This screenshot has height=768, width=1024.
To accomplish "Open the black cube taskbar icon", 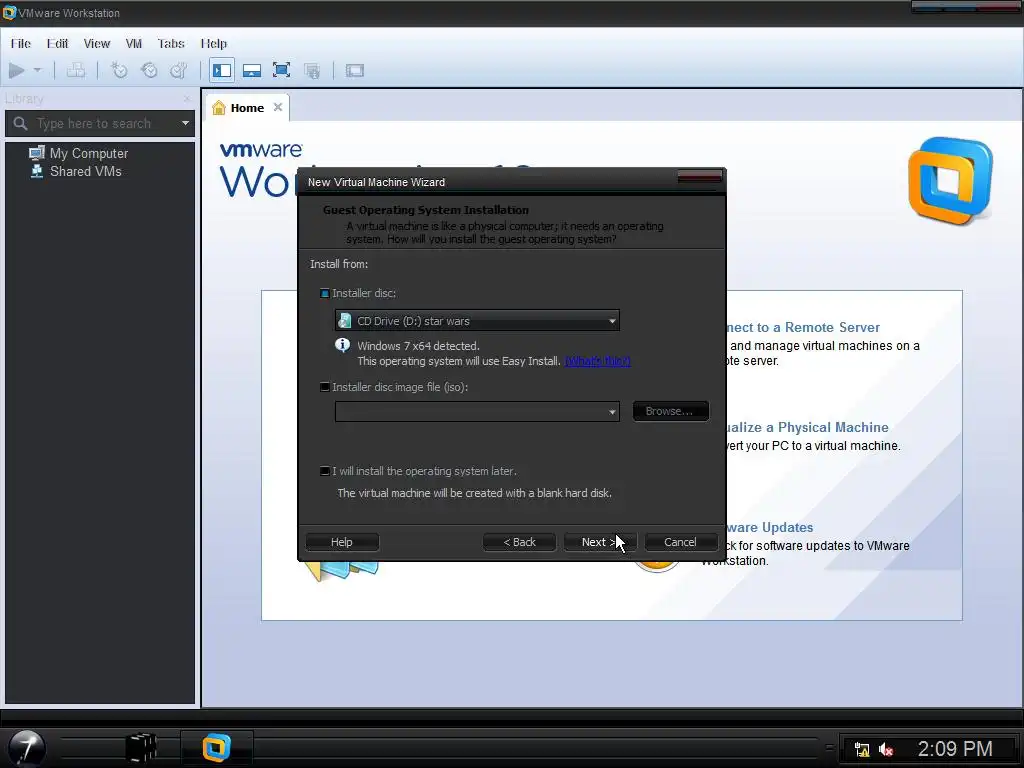I will (141, 748).
